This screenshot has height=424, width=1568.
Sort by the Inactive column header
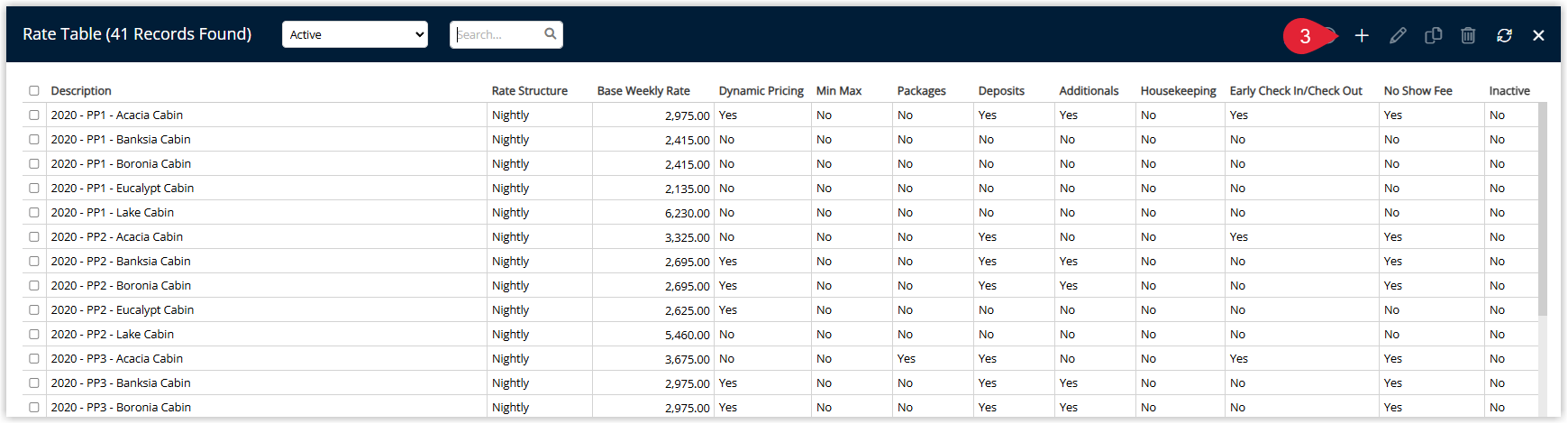click(x=1509, y=91)
